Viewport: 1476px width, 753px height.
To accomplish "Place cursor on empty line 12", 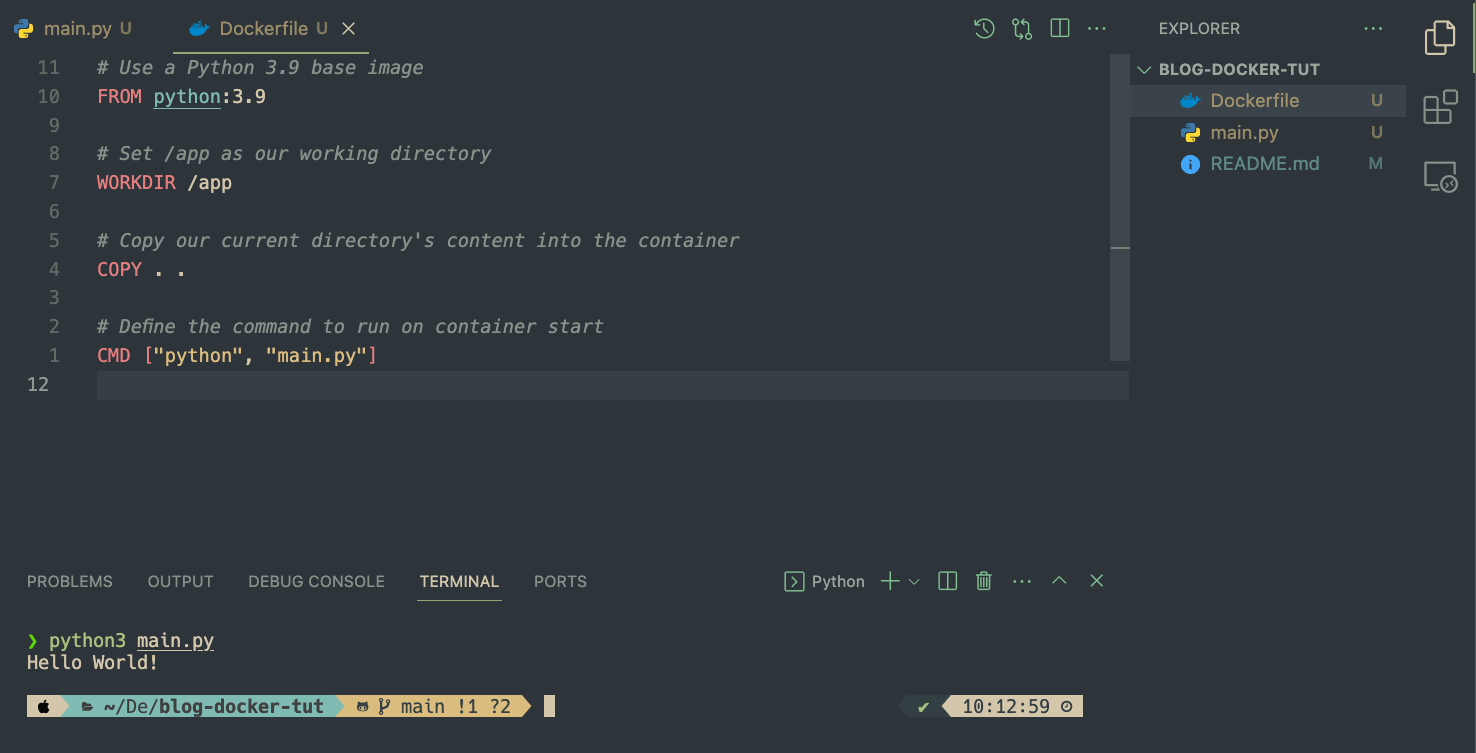I will [x=613, y=385].
